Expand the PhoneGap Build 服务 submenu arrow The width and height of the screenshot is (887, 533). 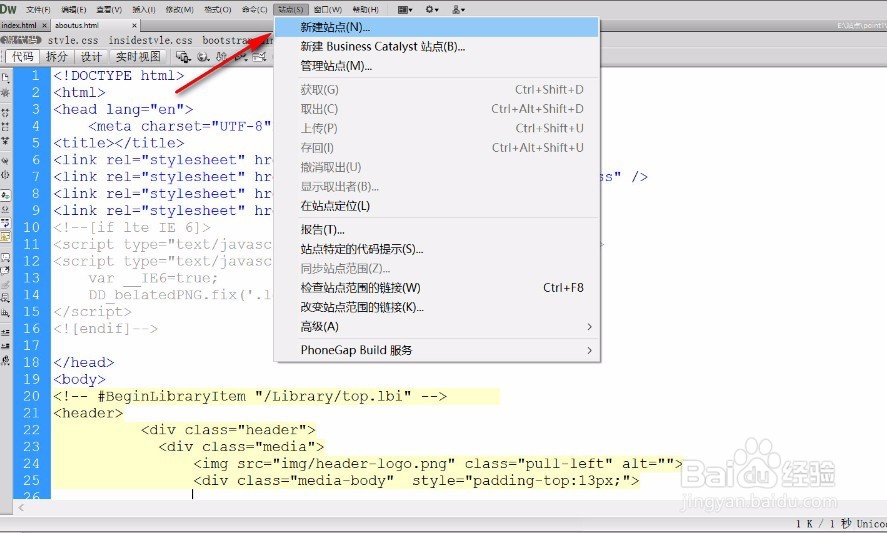coord(589,350)
